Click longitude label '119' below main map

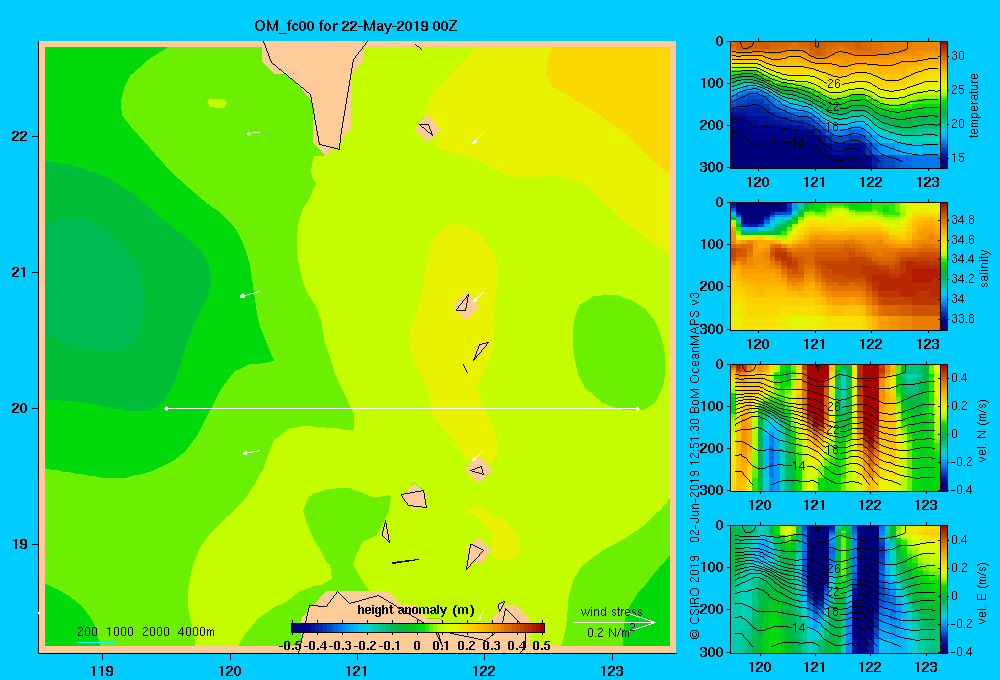(102, 670)
